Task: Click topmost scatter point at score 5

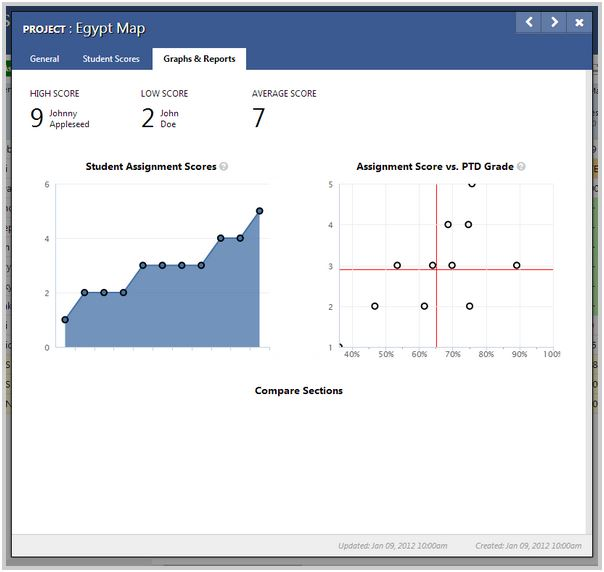Action: pyautogui.click(x=472, y=184)
